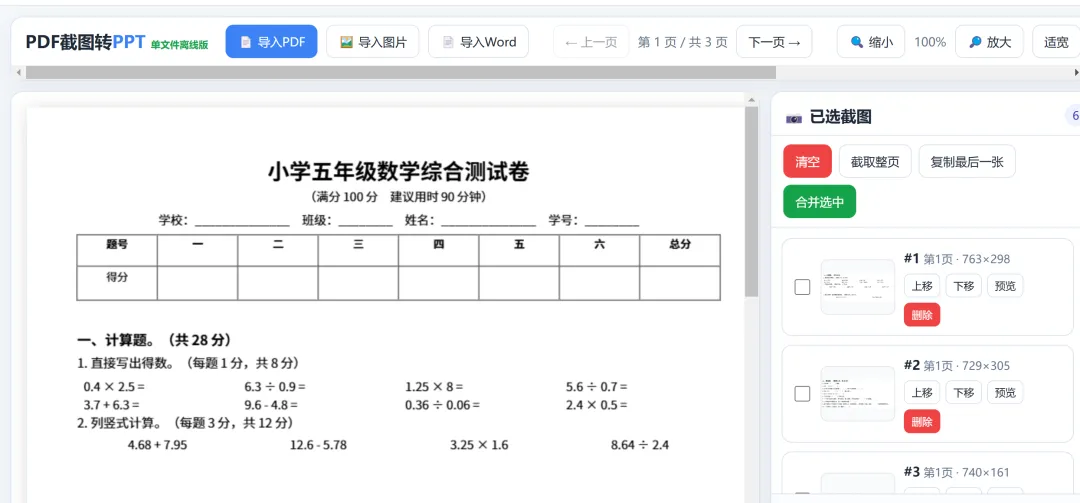Clear all screenshots with 清空
Screen dimensions: 1080x503
(807, 162)
